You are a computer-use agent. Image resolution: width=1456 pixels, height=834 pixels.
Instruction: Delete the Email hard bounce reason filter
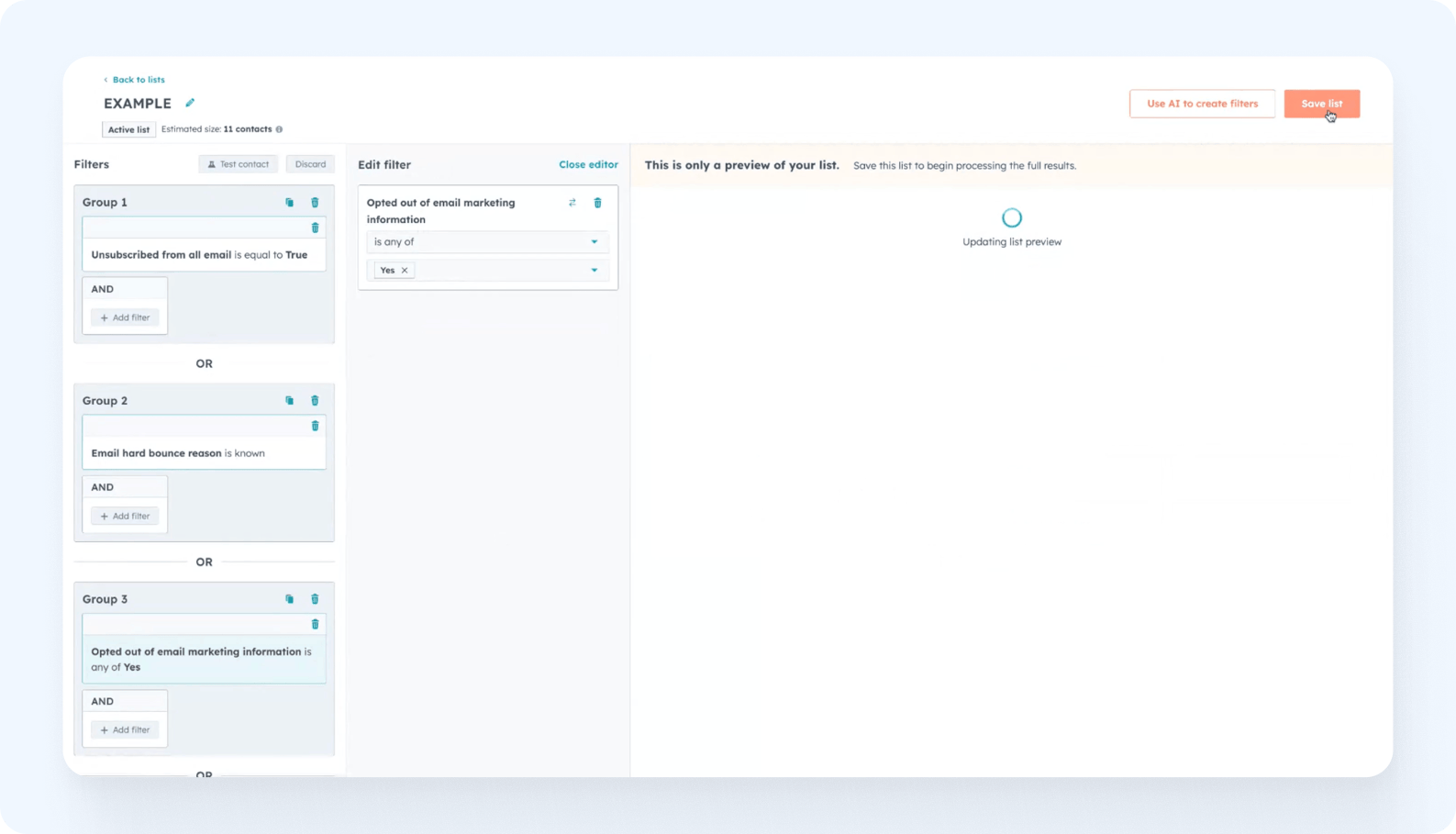point(315,426)
